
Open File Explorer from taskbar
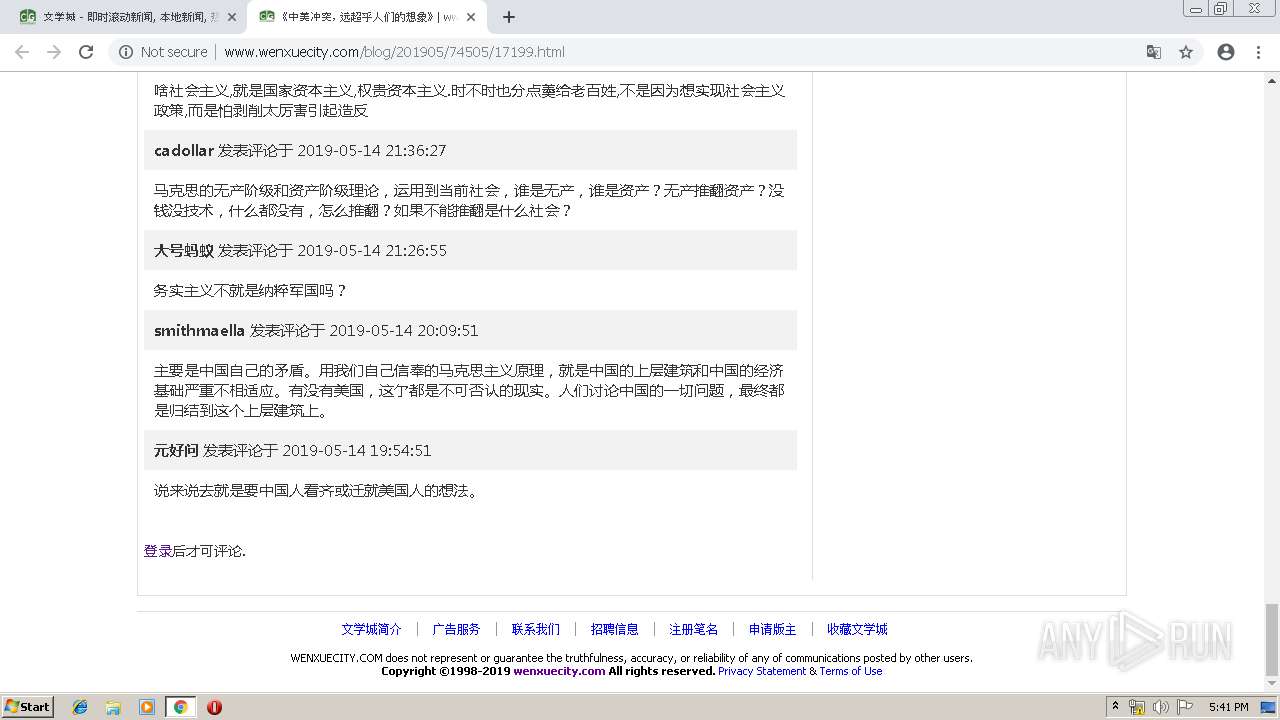point(113,707)
